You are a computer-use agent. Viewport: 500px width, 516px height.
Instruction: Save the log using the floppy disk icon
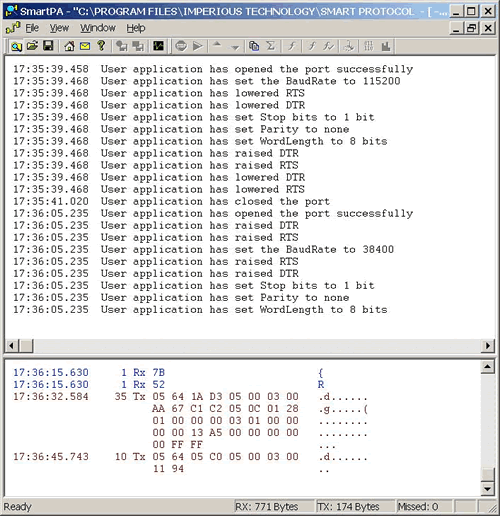coord(48,46)
